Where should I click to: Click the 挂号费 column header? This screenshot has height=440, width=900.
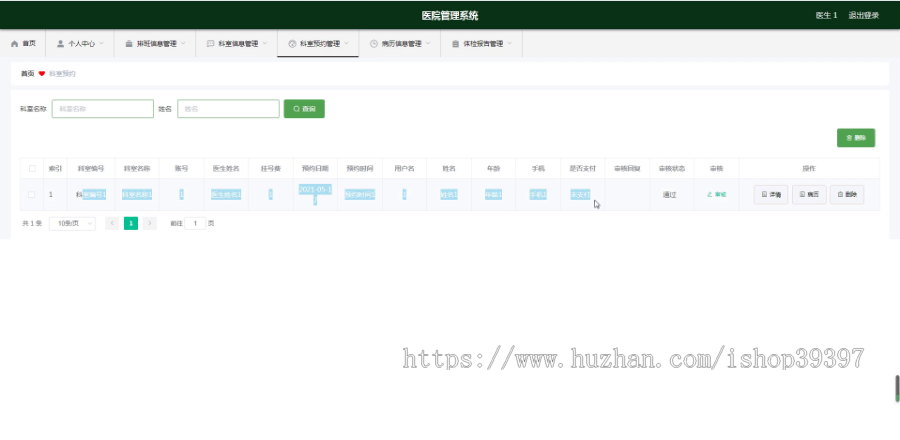270,169
